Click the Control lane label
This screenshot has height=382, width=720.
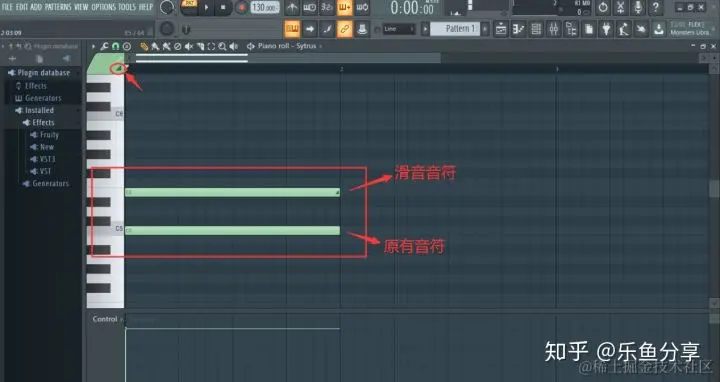point(105,319)
